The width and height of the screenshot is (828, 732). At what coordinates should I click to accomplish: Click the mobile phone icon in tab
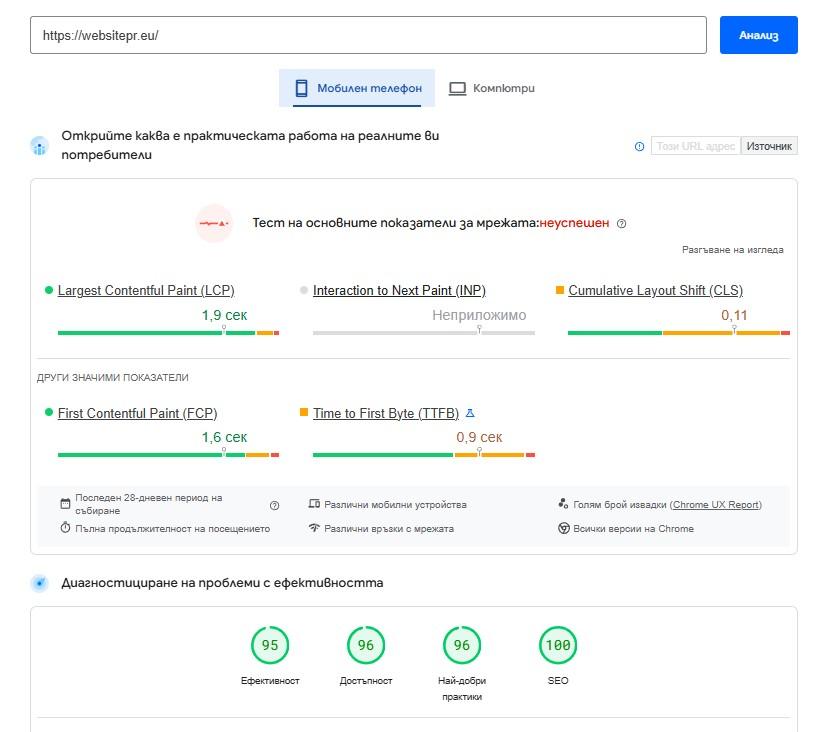click(301, 88)
